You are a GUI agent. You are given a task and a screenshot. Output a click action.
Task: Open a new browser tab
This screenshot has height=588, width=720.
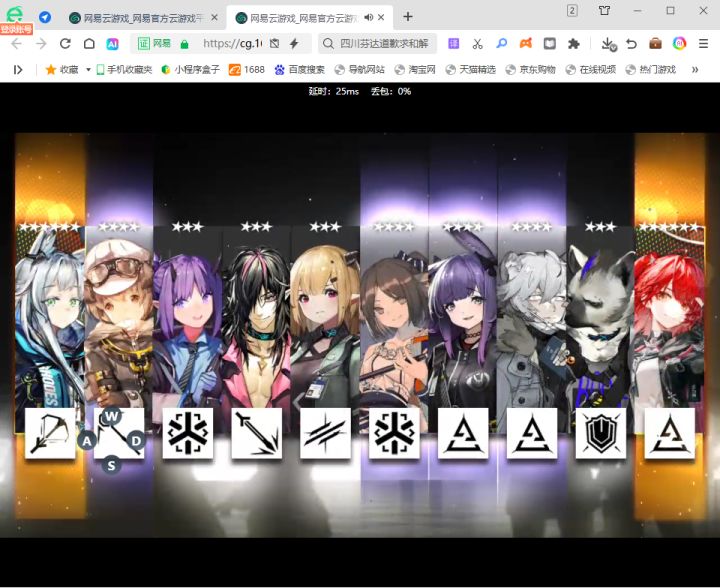pos(407,17)
